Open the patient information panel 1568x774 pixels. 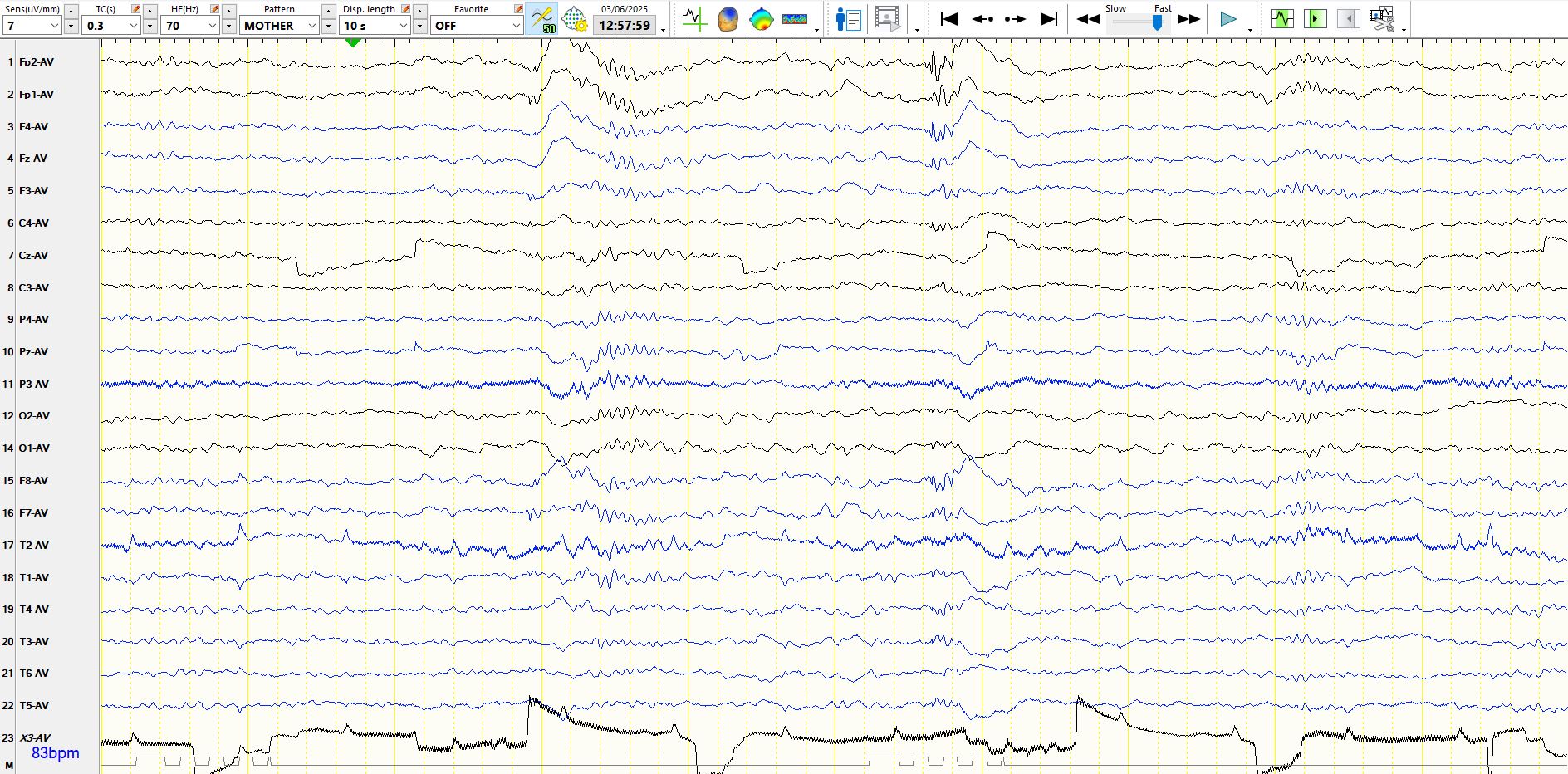pyautogui.click(x=848, y=19)
